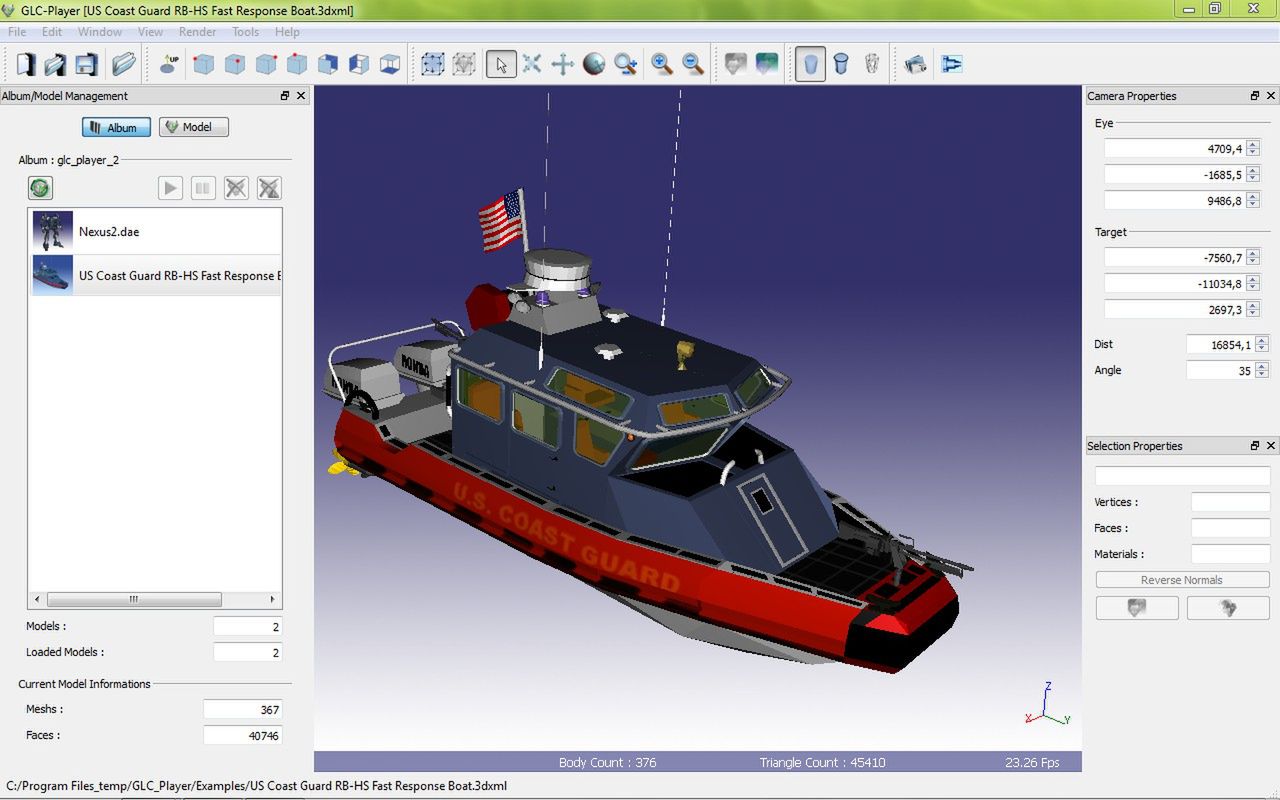This screenshot has height=800, width=1280.
Task: Click the zoom out magnifier icon
Action: pyautogui.click(x=693, y=65)
